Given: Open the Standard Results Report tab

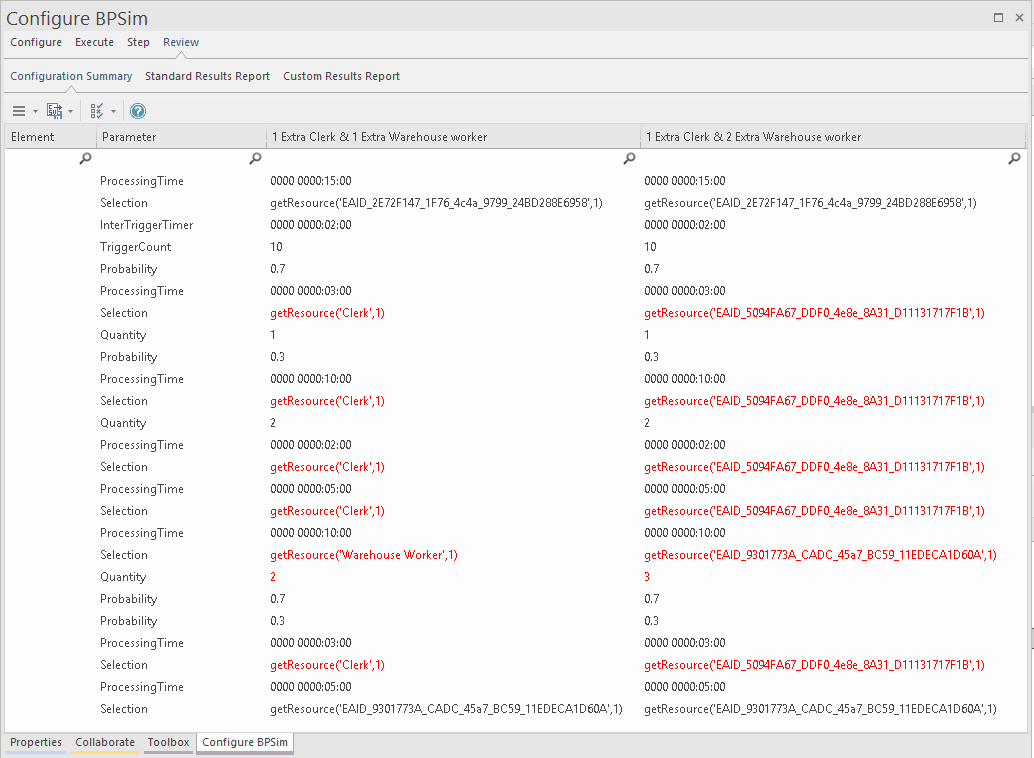Looking at the screenshot, I should tap(207, 76).
